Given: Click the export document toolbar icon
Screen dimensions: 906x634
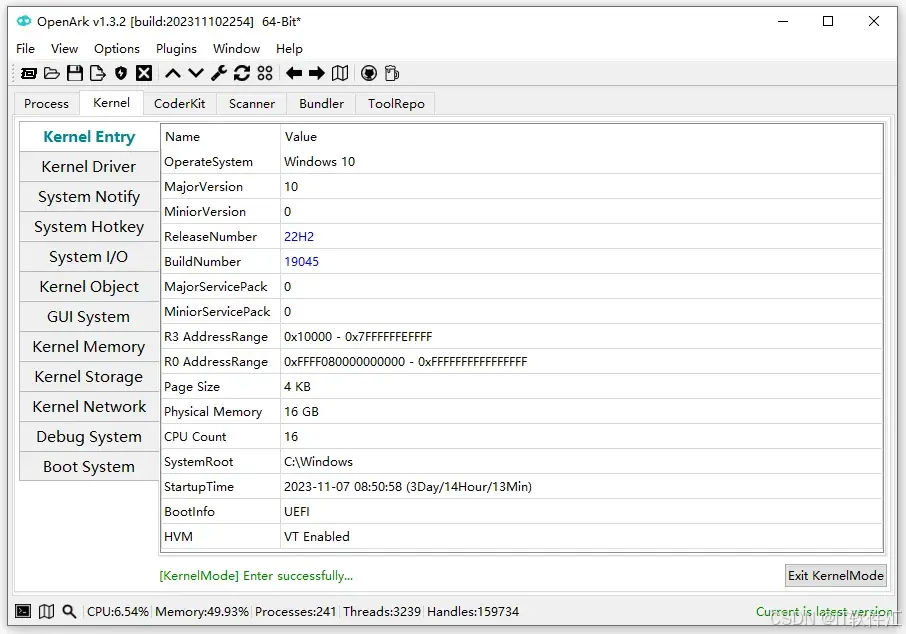Looking at the screenshot, I should [x=98, y=73].
